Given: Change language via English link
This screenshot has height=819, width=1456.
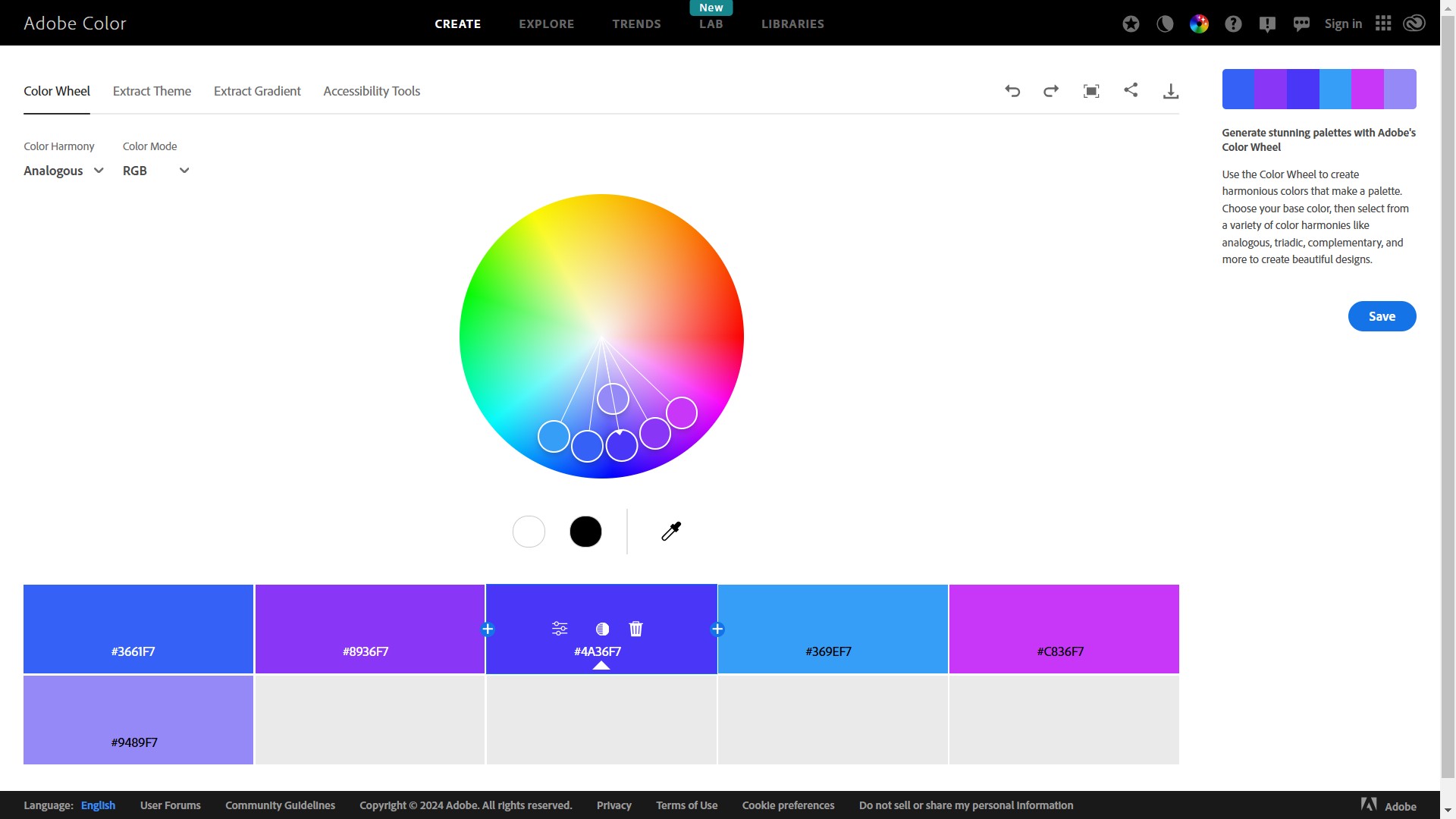Looking at the screenshot, I should pyautogui.click(x=99, y=805).
